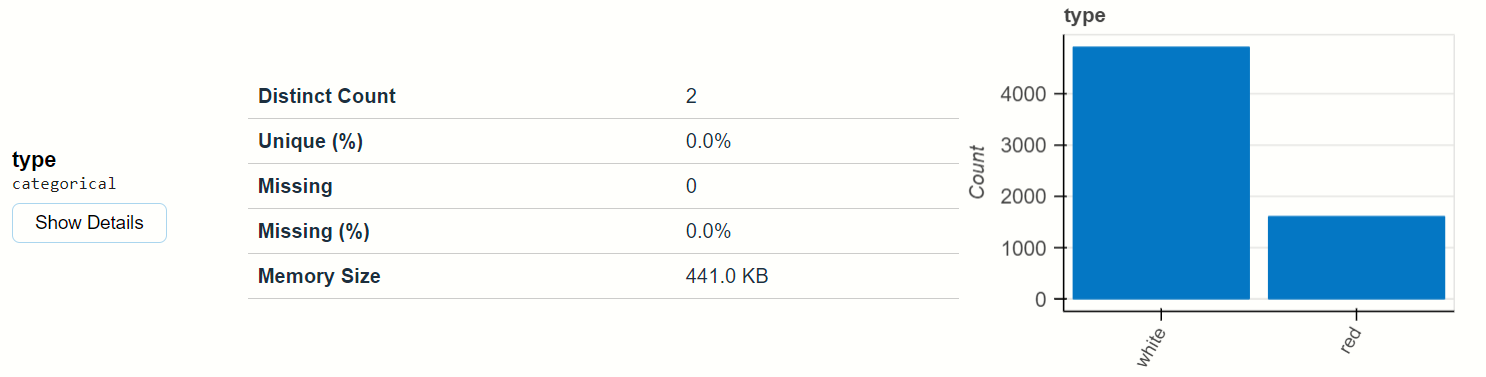Select the Unique (%) row label
The height and width of the screenshot is (377, 1486).
(310, 141)
